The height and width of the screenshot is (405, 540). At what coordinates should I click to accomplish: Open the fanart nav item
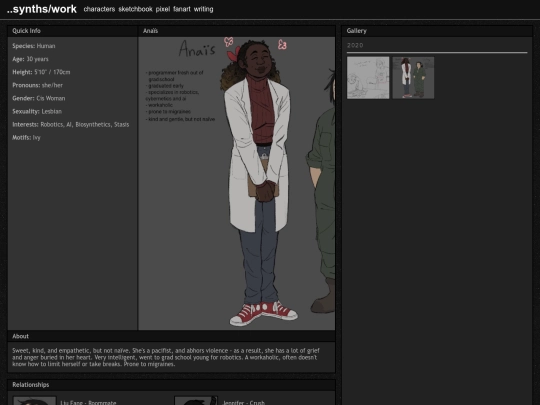pyautogui.click(x=182, y=9)
